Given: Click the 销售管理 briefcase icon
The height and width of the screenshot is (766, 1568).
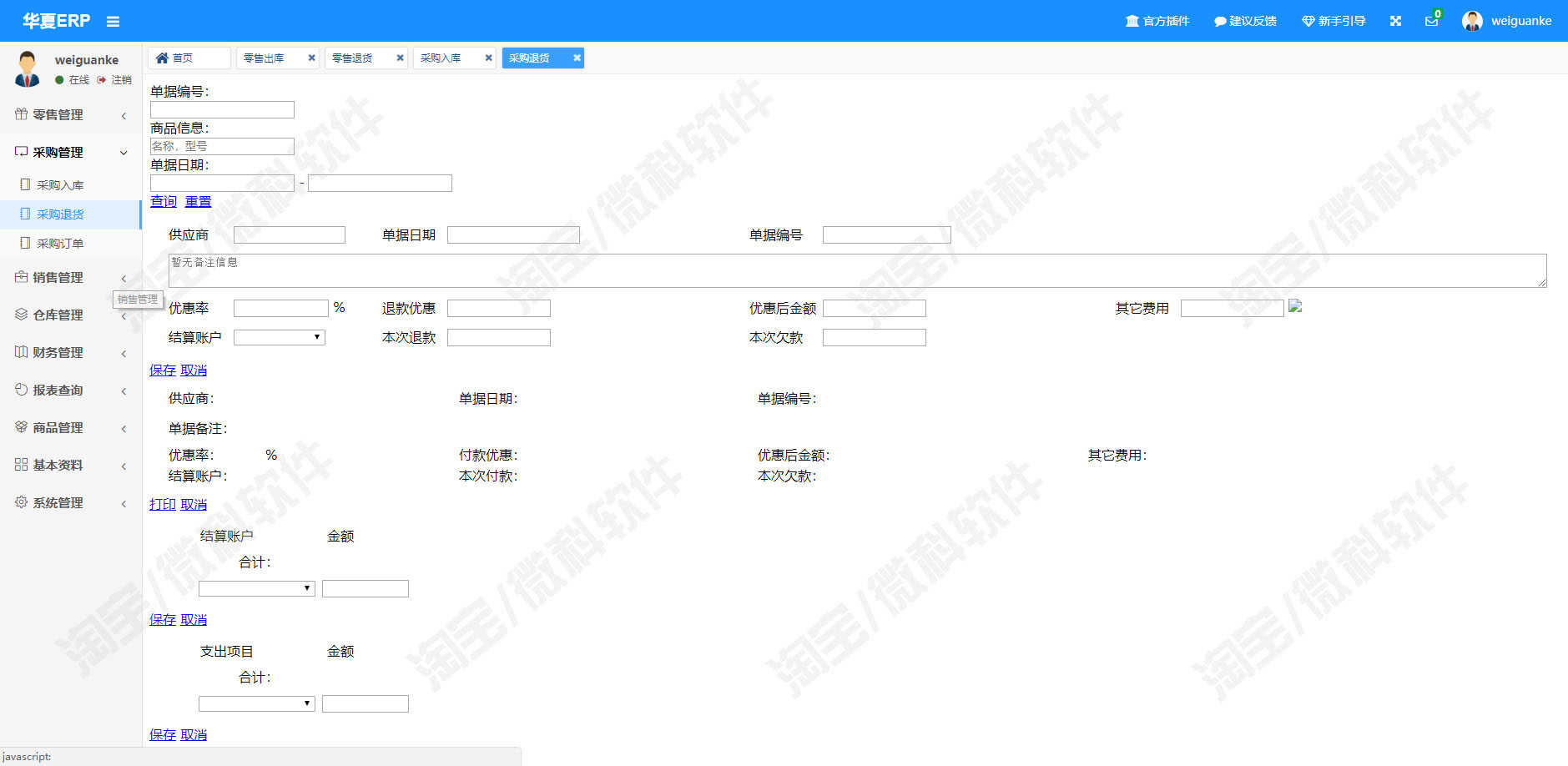Looking at the screenshot, I should click(x=21, y=277).
